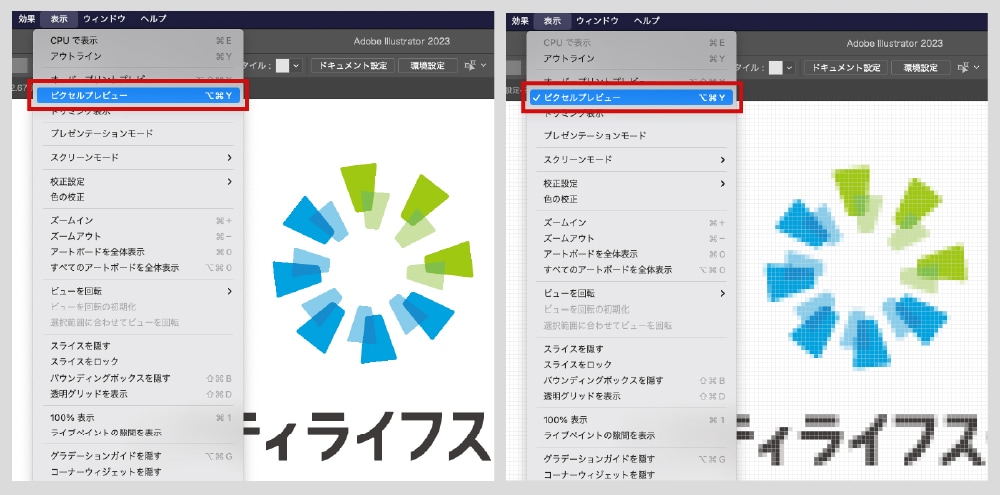1000x495 pixels.
Task: Toggle コーナーウィジェットを隠す in right screenshot
Action: [631, 475]
